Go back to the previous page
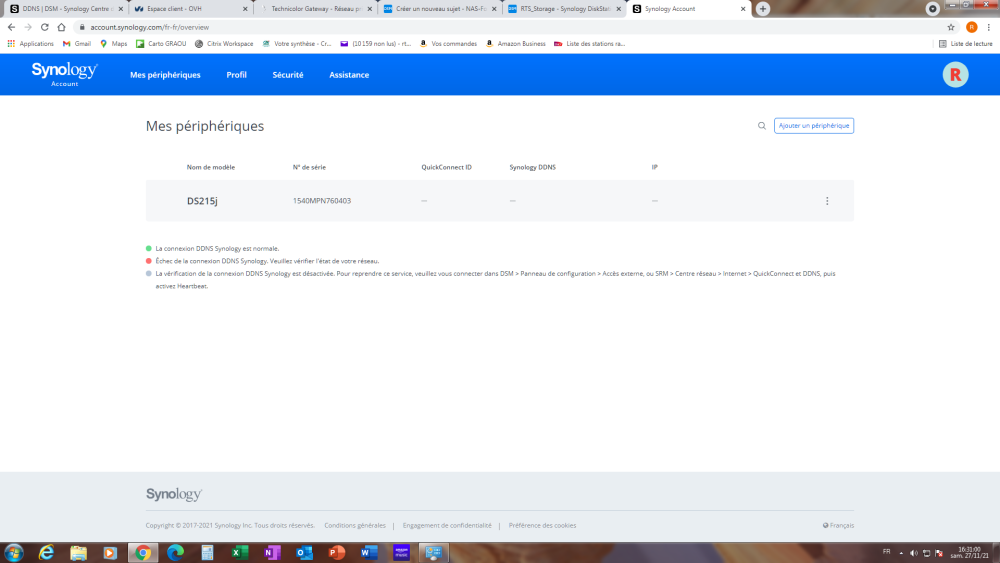The width and height of the screenshot is (1000, 563). coord(11,27)
